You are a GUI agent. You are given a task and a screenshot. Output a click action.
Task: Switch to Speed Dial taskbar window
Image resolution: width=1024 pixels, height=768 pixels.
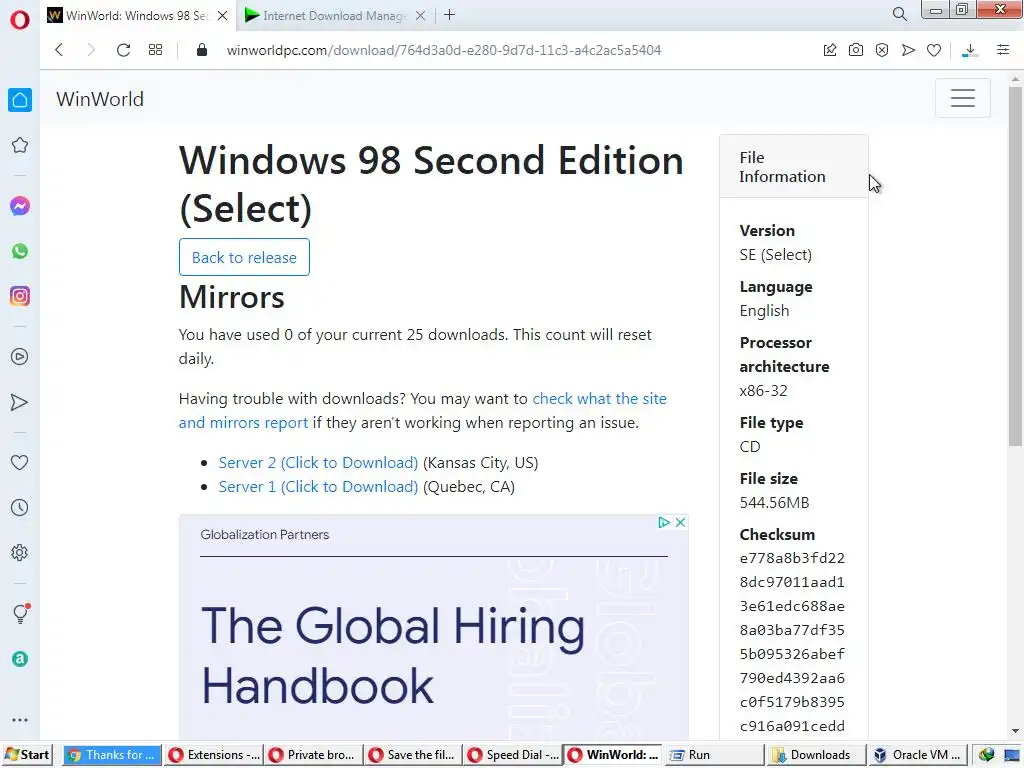(x=514, y=755)
